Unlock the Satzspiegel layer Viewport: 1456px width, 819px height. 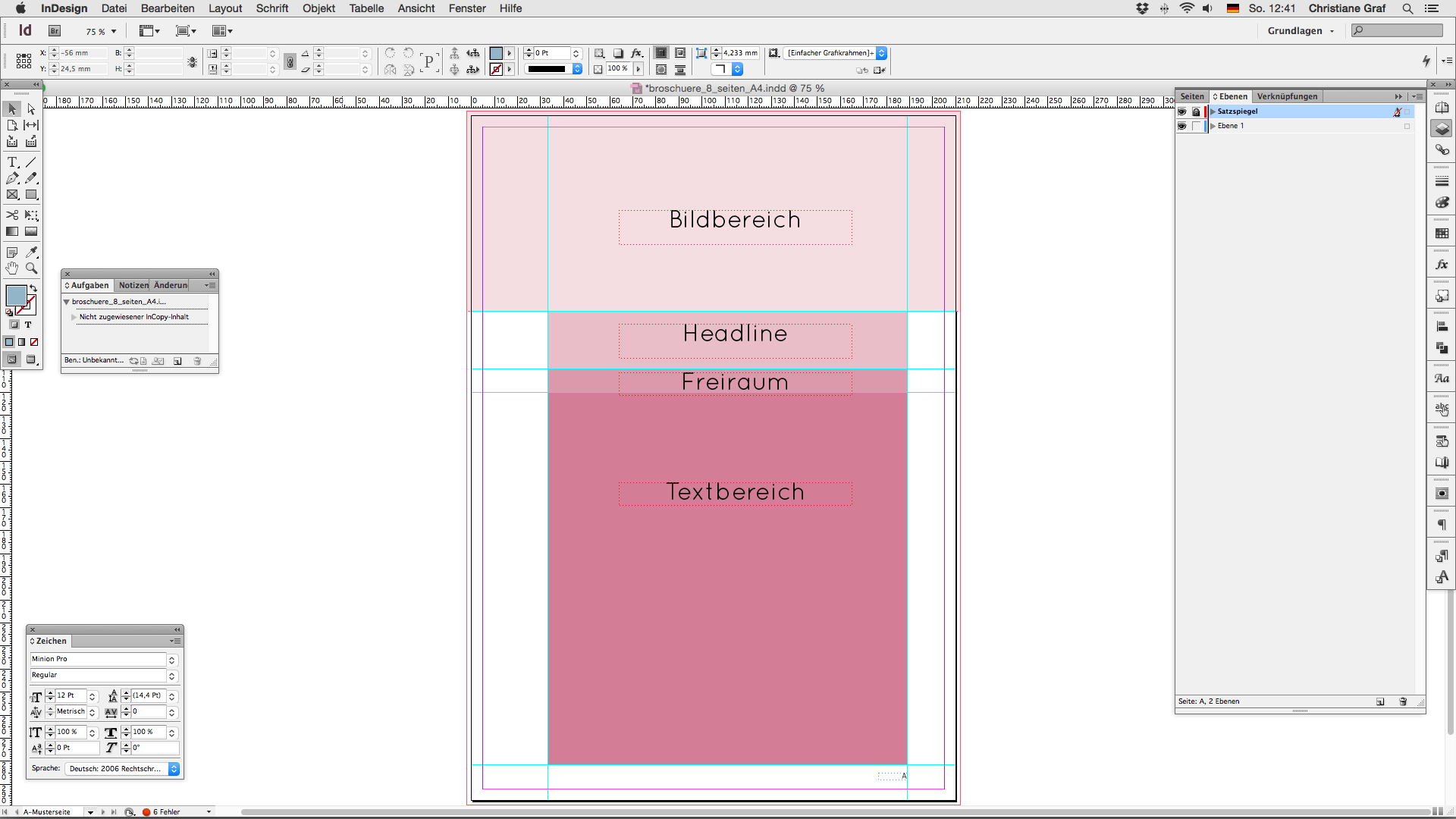[x=1197, y=111]
